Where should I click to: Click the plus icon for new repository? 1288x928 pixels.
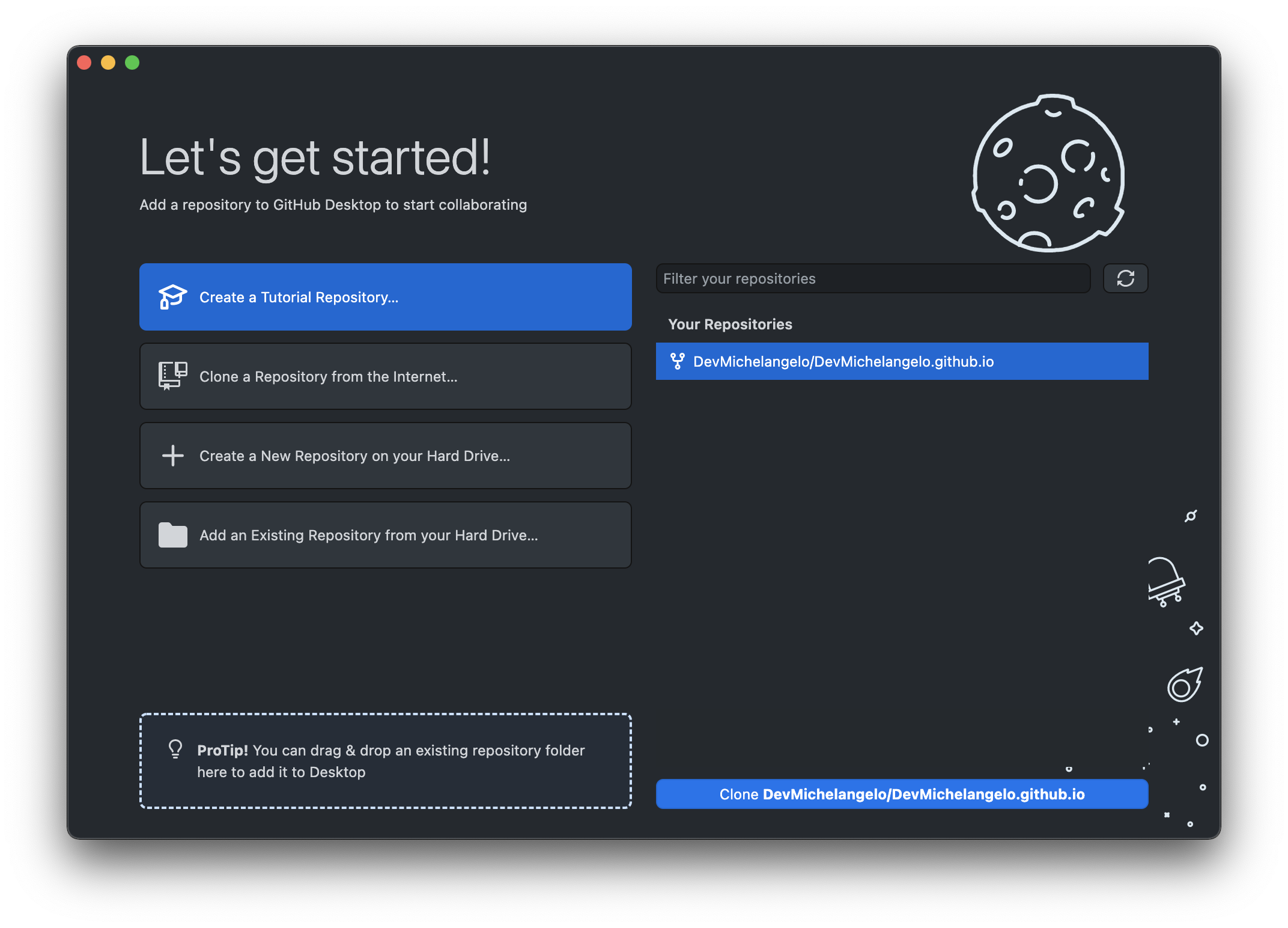[172, 456]
